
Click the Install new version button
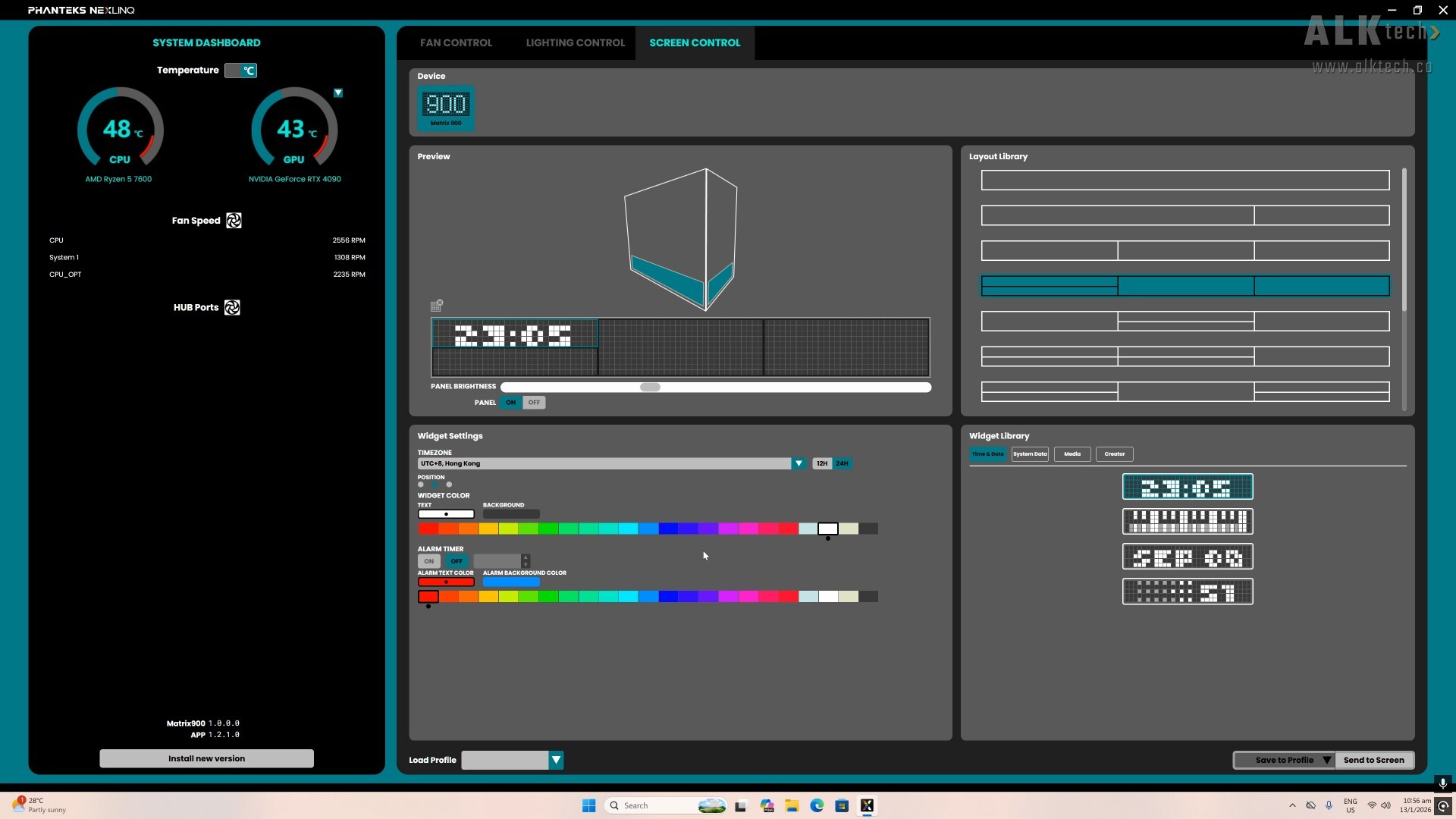(x=206, y=758)
